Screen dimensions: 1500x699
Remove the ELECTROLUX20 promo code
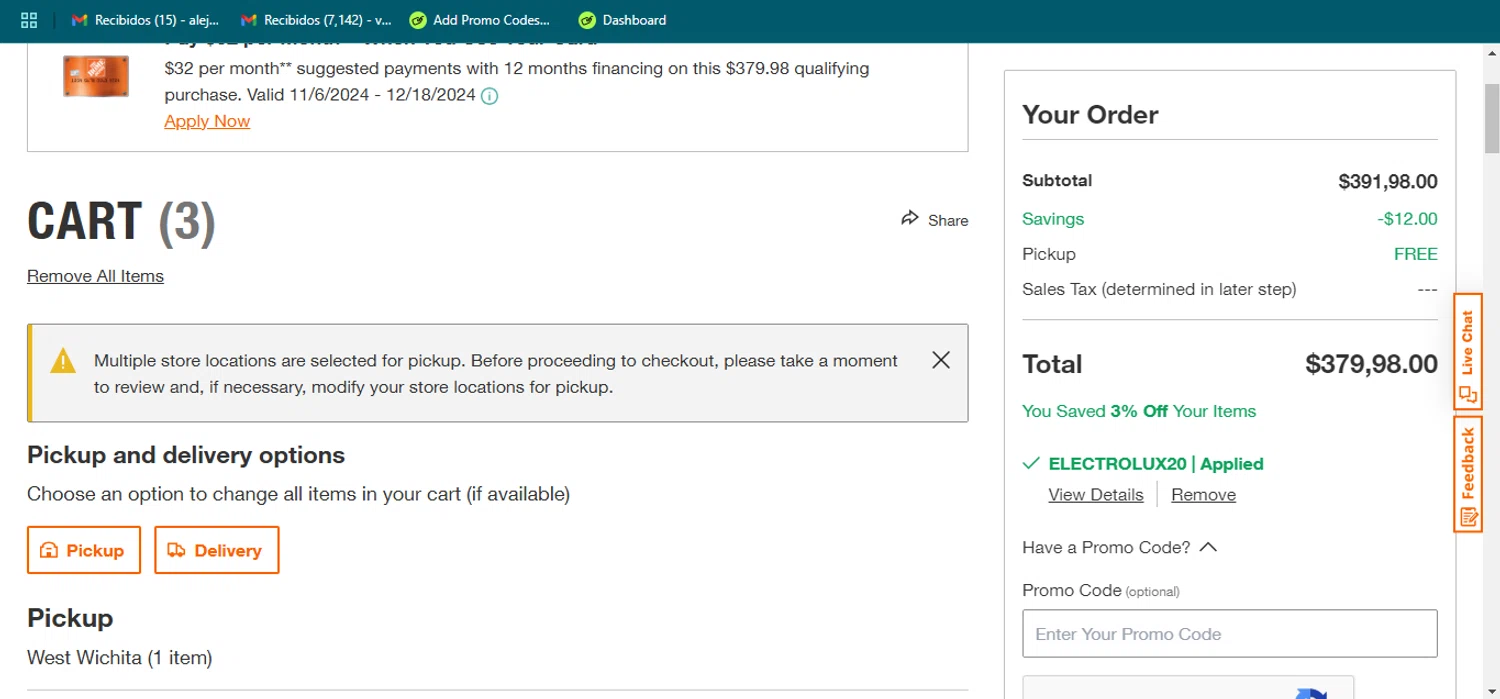(x=1203, y=495)
